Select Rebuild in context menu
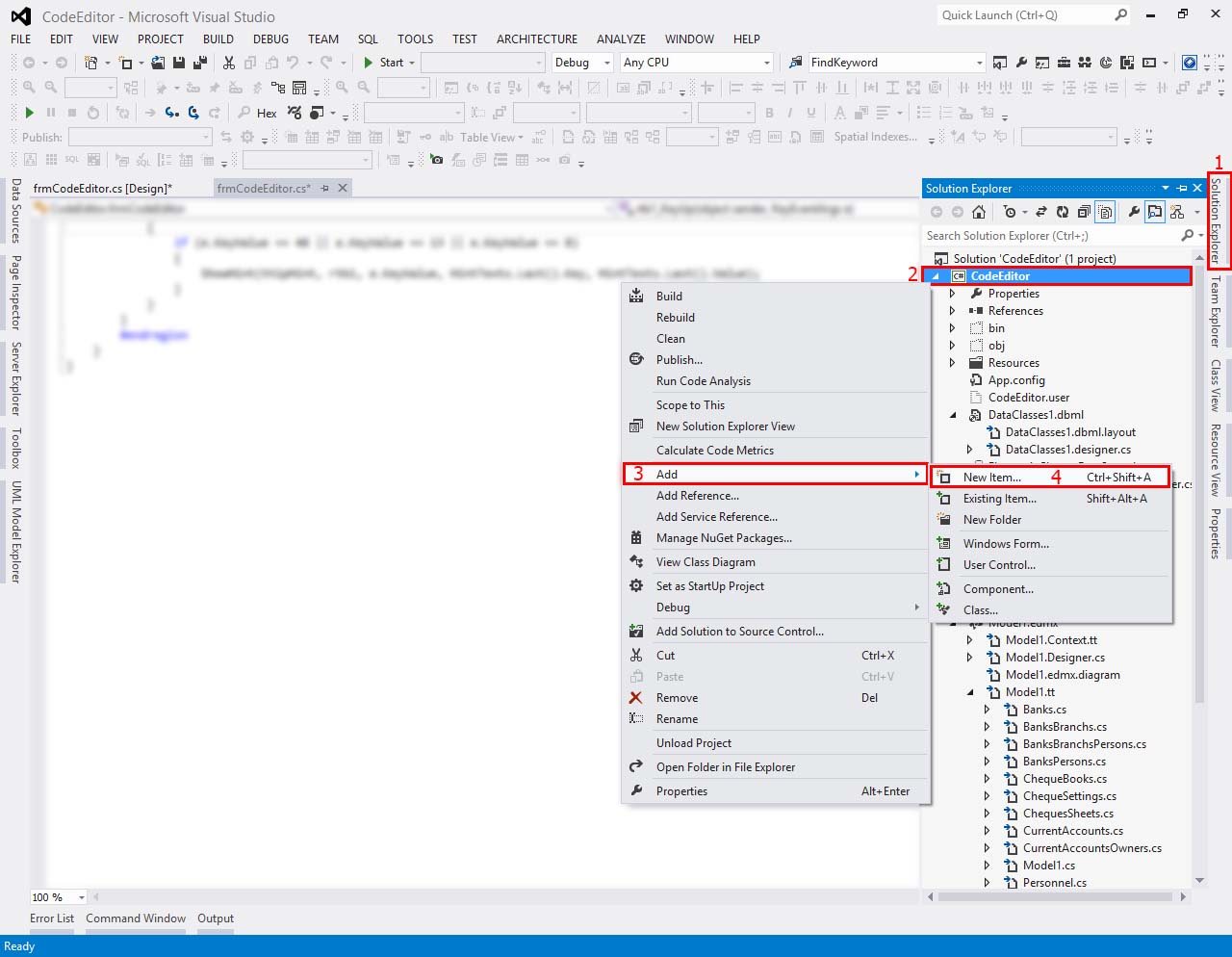The image size is (1232, 957). pyautogui.click(x=775, y=318)
